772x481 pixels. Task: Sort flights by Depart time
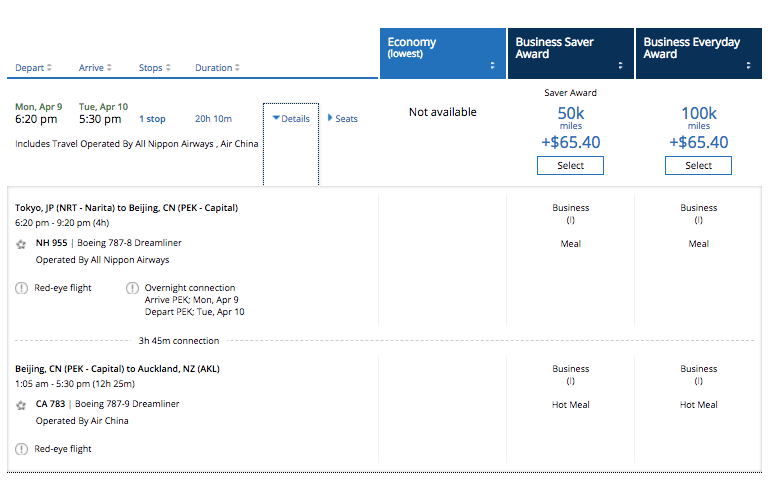(34, 68)
